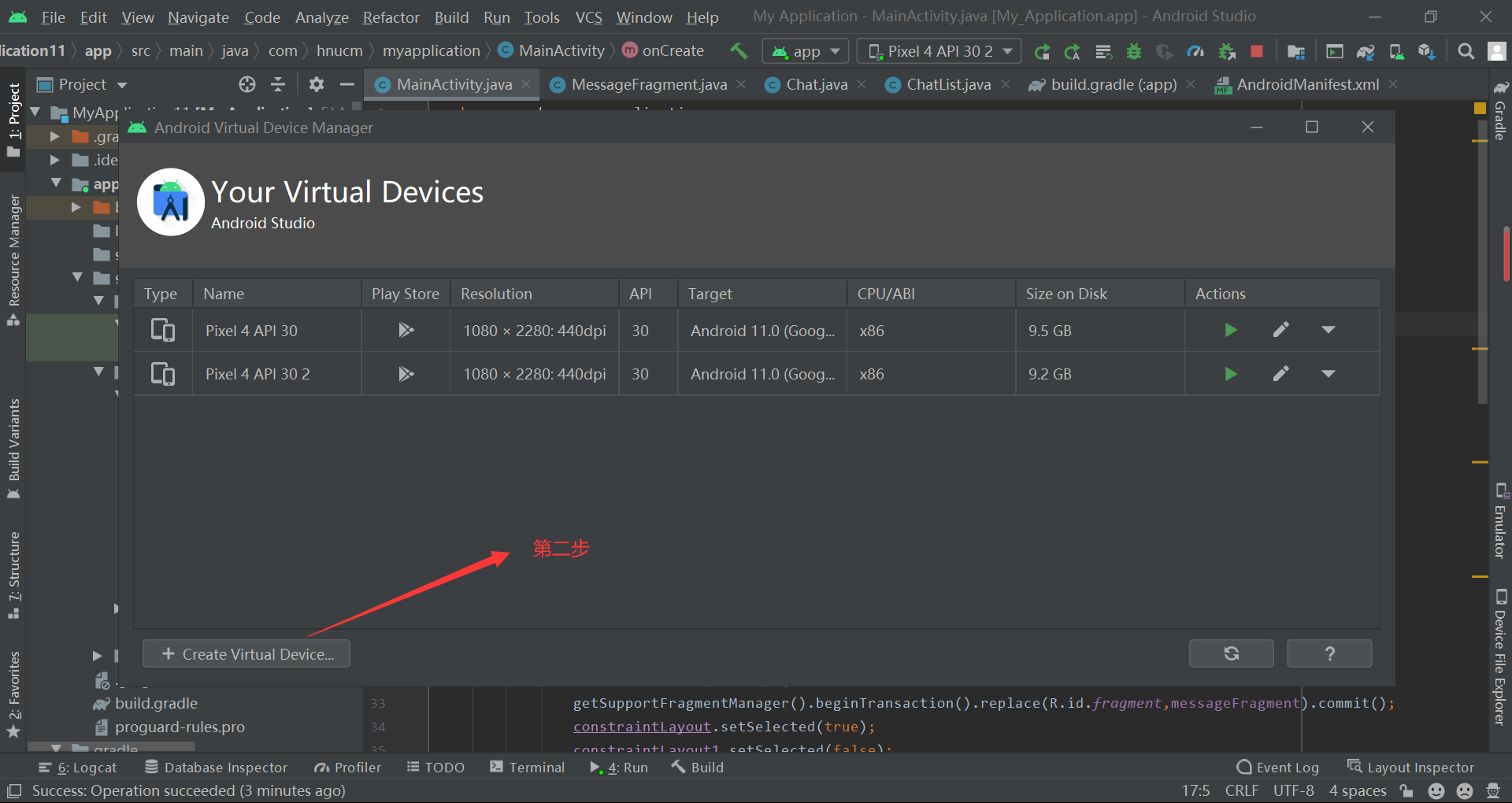Switch to Chat.java tab
Viewport: 1512px width, 803px height.
point(817,84)
